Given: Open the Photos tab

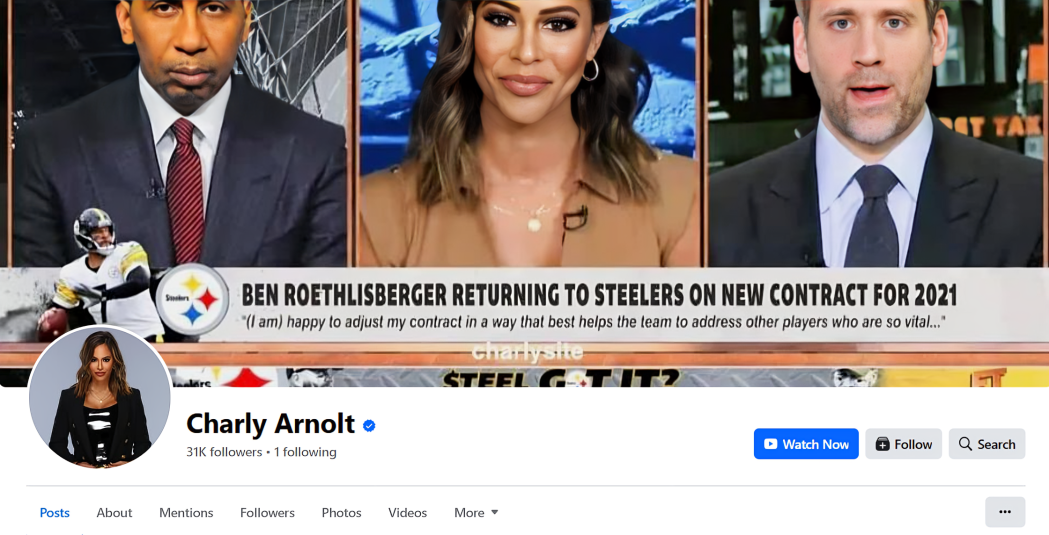Looking at the screenshot, I should click(x=341, y=513).
